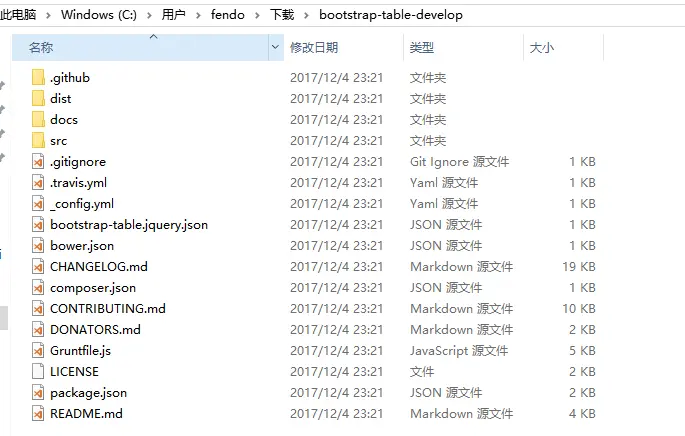Navigate to 用户 in the address bar
The width and height of the screenshot is (685, 436).
(173, 15)
